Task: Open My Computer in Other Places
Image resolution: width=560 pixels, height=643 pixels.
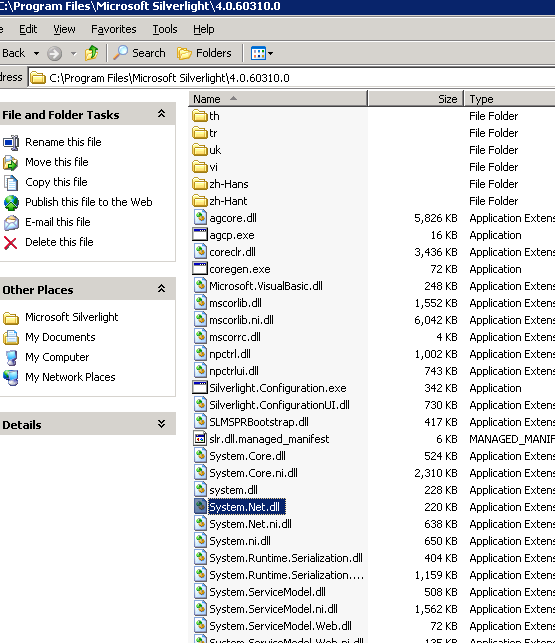Action: point(57,357)
